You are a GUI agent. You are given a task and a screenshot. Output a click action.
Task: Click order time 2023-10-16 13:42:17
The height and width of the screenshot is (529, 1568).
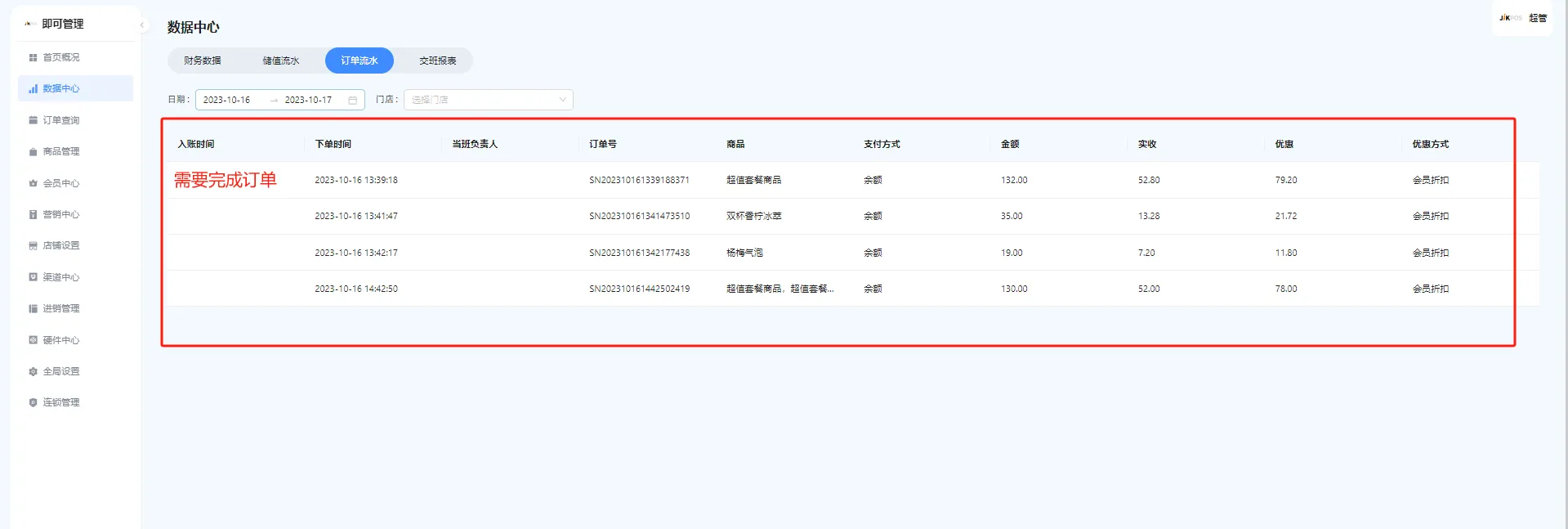pyautogui.click(x=356, y=253)
